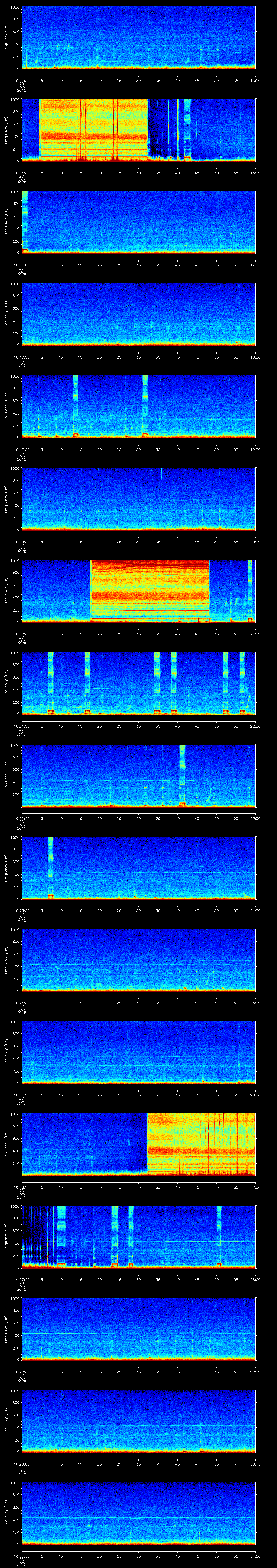Screen dimensions: 277x1568
Task: Open the 10:19 spectrogram panel
Action: [x=138, y=499]
